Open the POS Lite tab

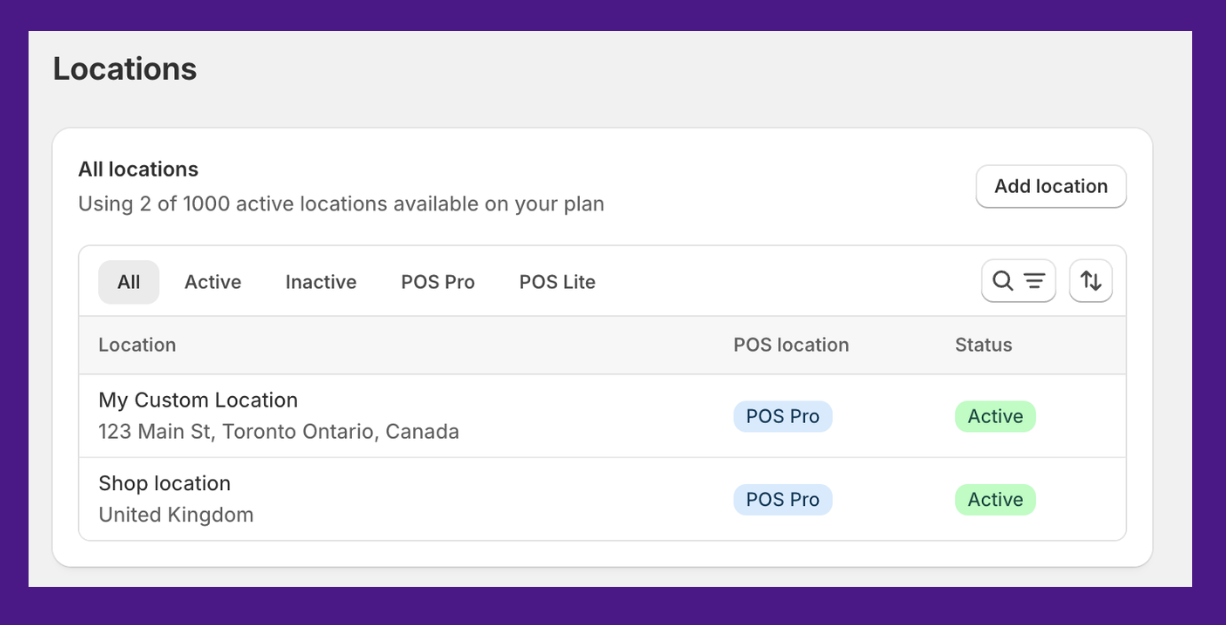pos(557,282)
